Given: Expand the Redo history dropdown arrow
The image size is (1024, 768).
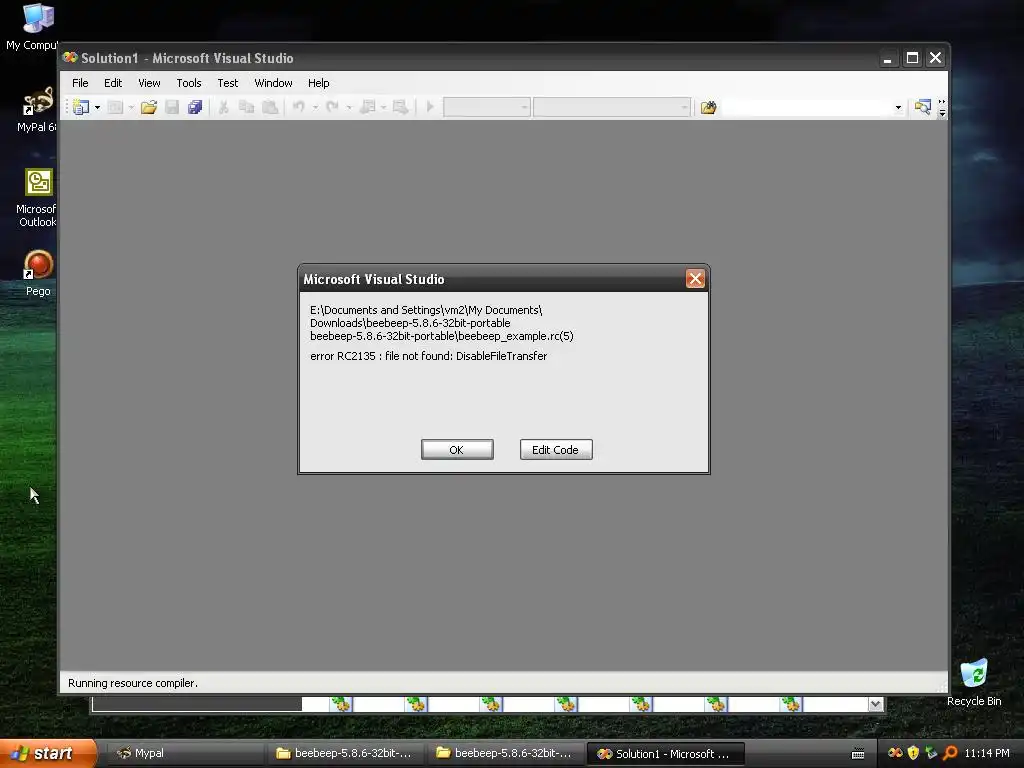Looking at the screenshot, I should click(x=349, y=107).
